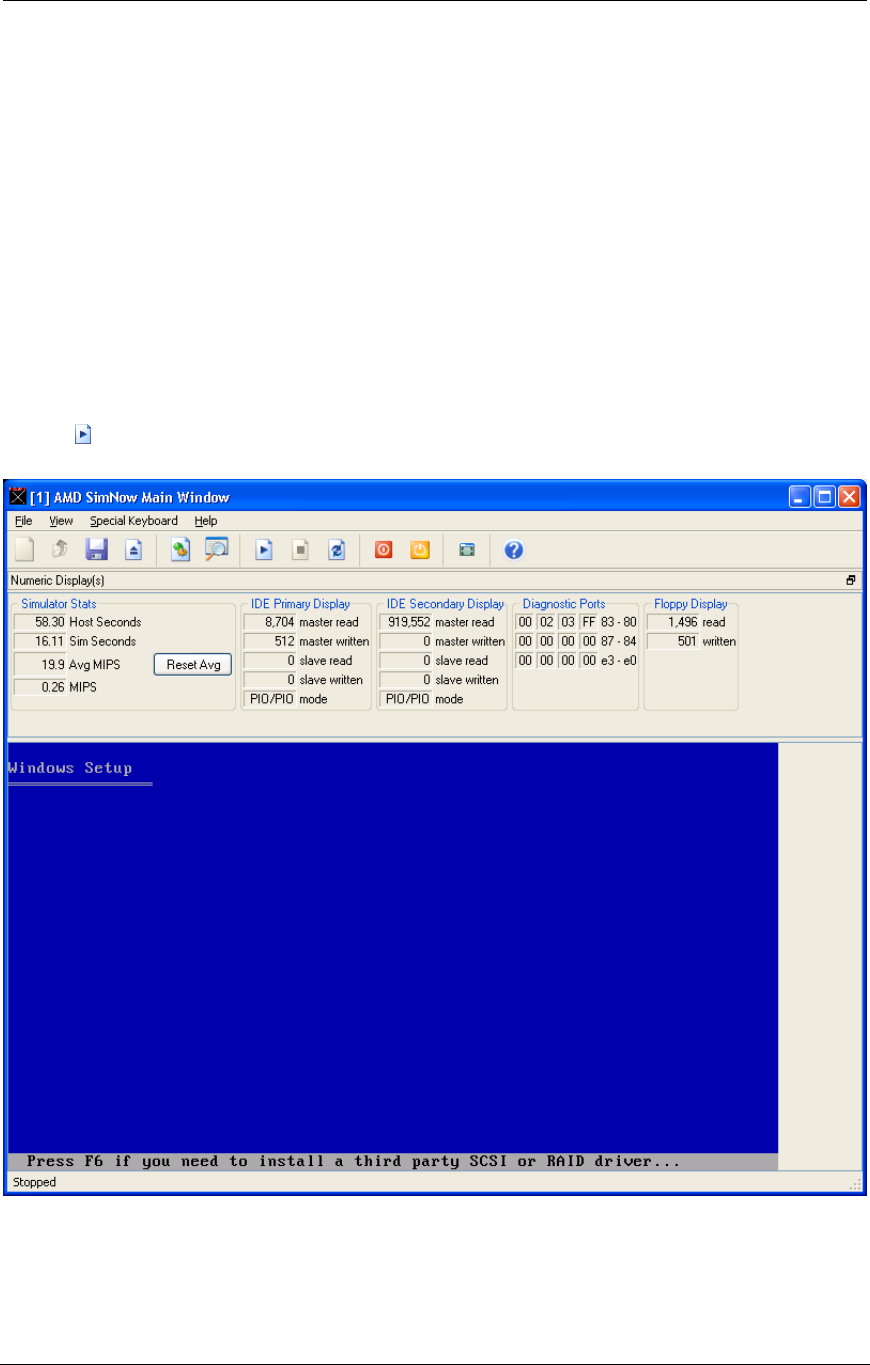Click the blank new document toolbar icon
This screenshot has width=870, height=1365.
25,550
